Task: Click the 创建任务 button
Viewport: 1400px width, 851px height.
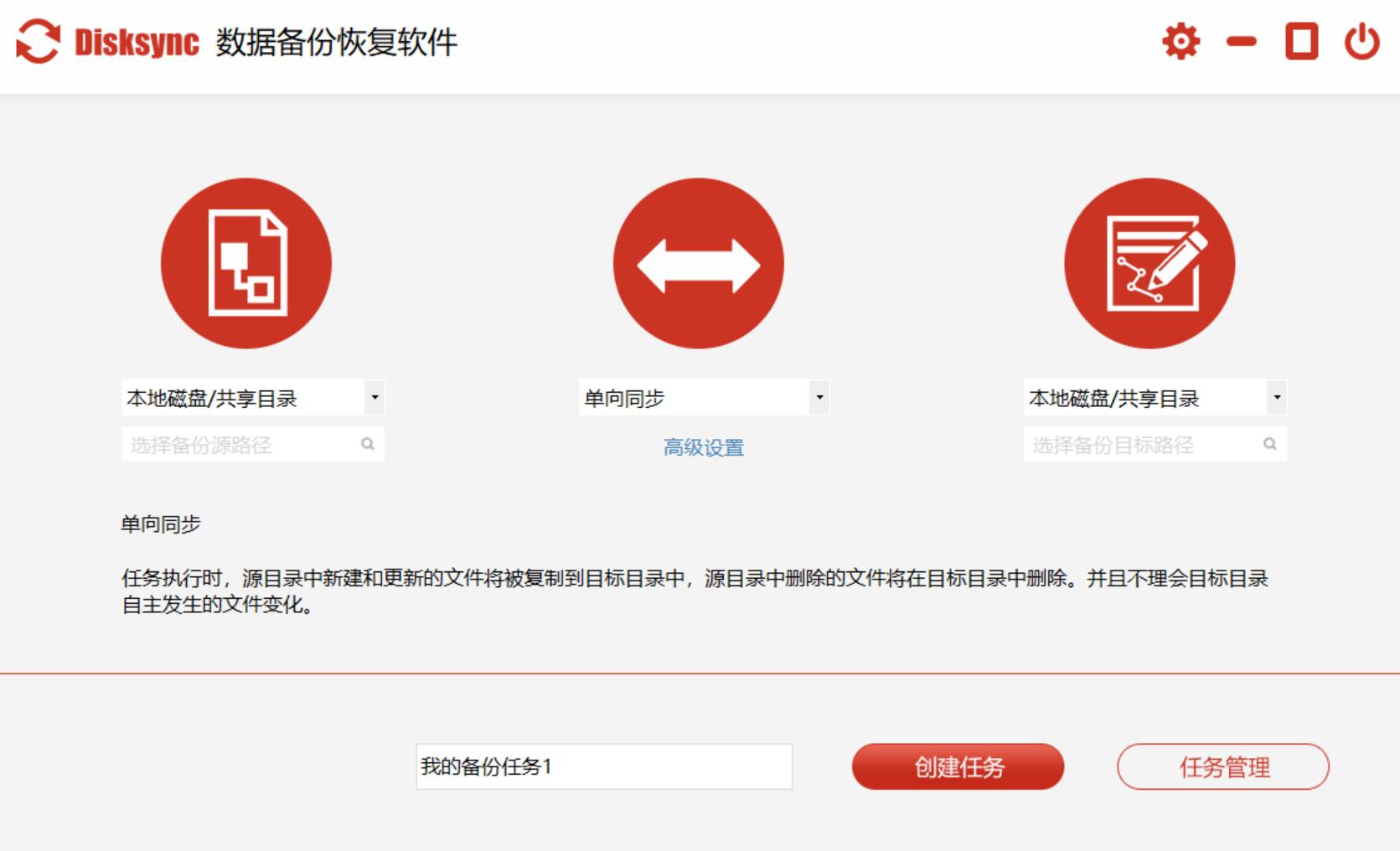Action: [957, 766]
